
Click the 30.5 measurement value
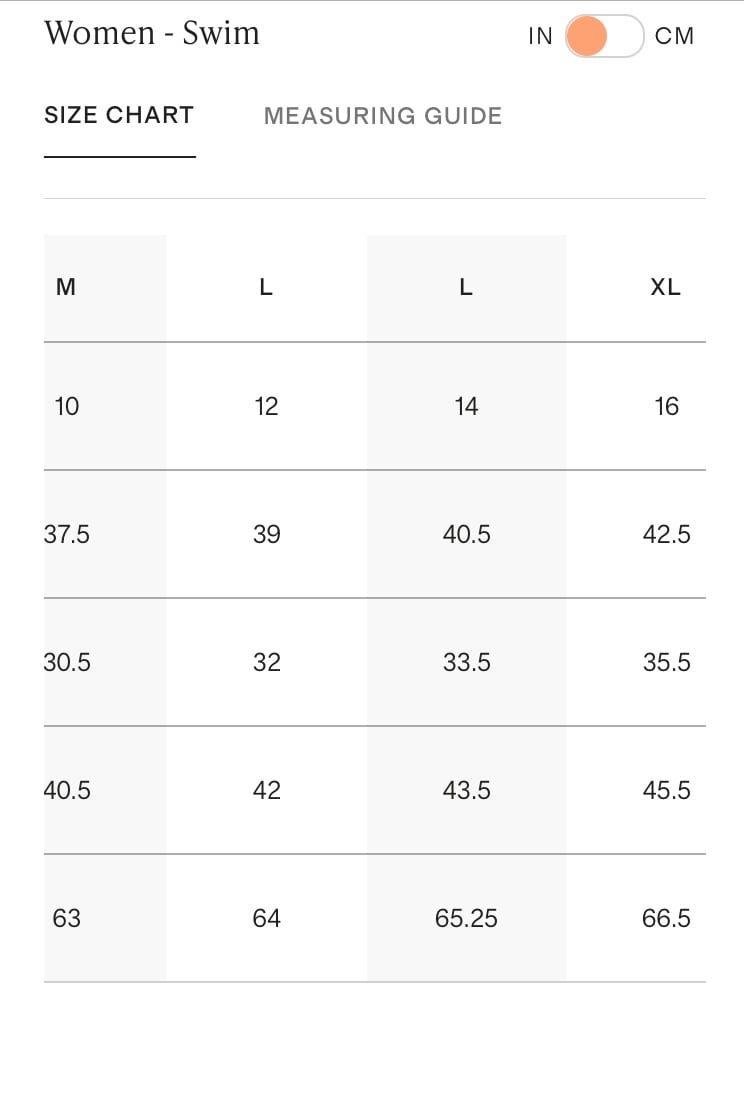(67, 662)
